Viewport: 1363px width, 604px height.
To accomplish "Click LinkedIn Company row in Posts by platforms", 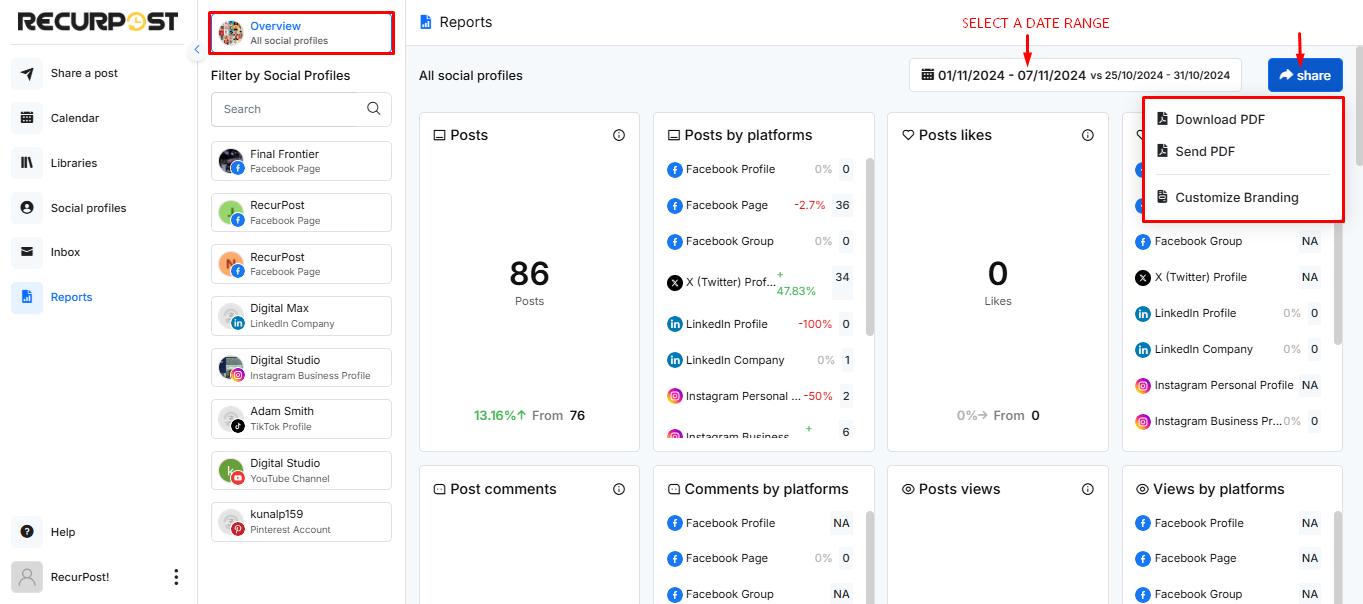I will [x=760, y=360].
